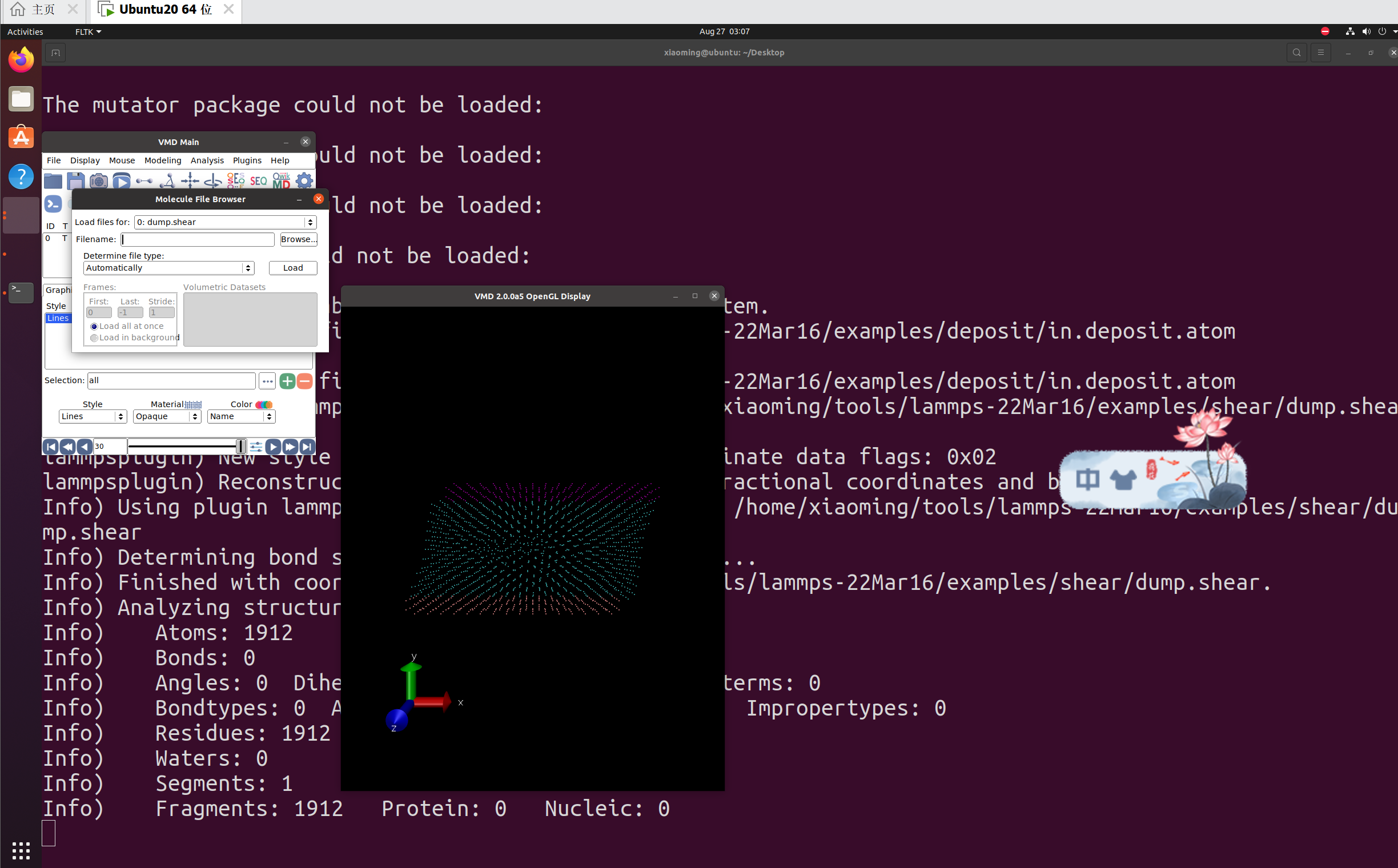The image size is (1398, 868).
Task: Select the Lines representation row
Action: point(58,318)
